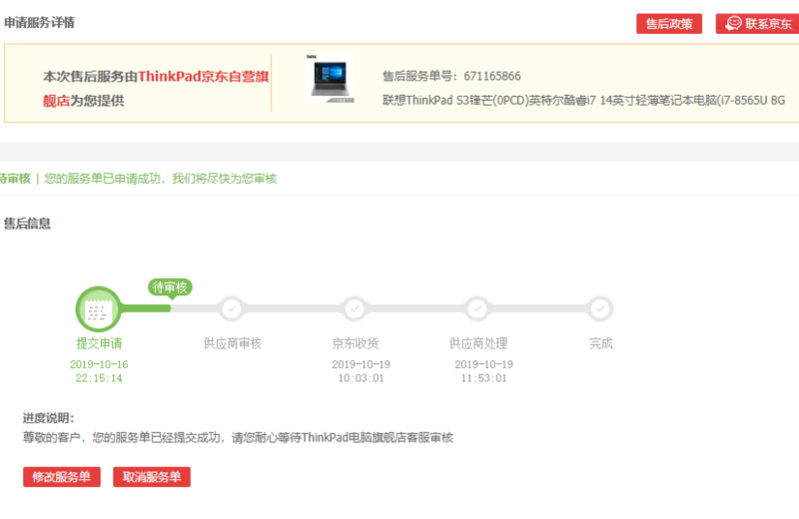Click the green 待审核 status bubble

click(170, 287)
